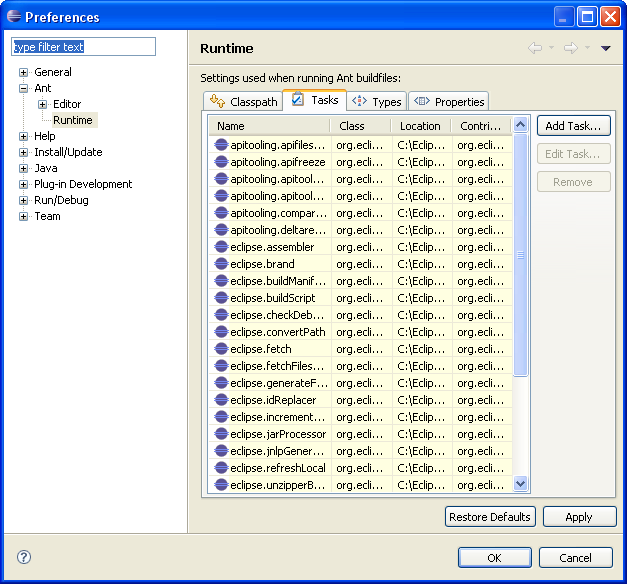This screenshot has width=627, height=584.
Task: Switch to the Types tab
Action: [377, 101]
